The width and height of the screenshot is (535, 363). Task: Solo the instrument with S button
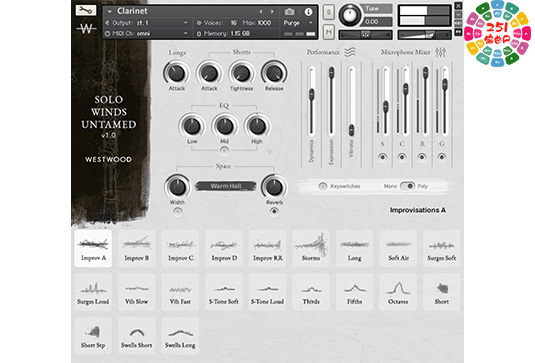coord(329,13)
